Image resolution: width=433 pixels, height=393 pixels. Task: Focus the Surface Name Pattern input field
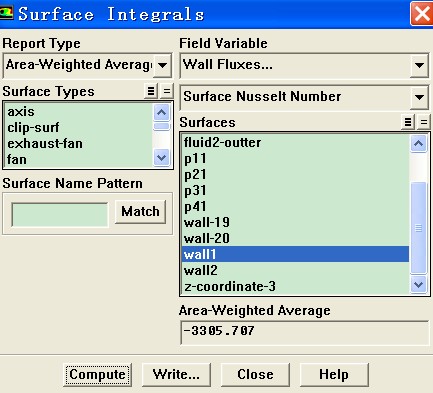[60, 215]
